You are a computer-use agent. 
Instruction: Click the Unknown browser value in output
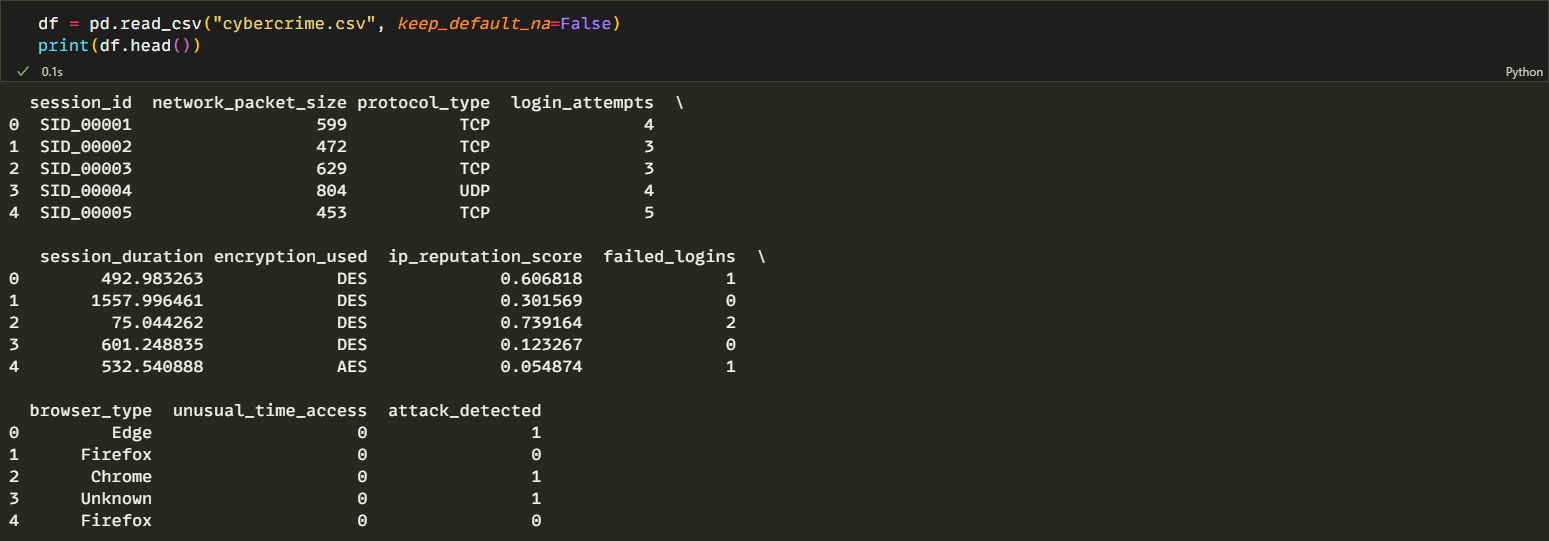(x=116, y=499)
